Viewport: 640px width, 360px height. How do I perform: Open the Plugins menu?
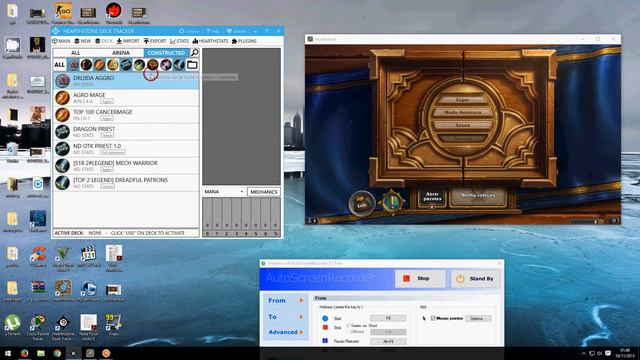pyautogui.click(x=244, y=41)
